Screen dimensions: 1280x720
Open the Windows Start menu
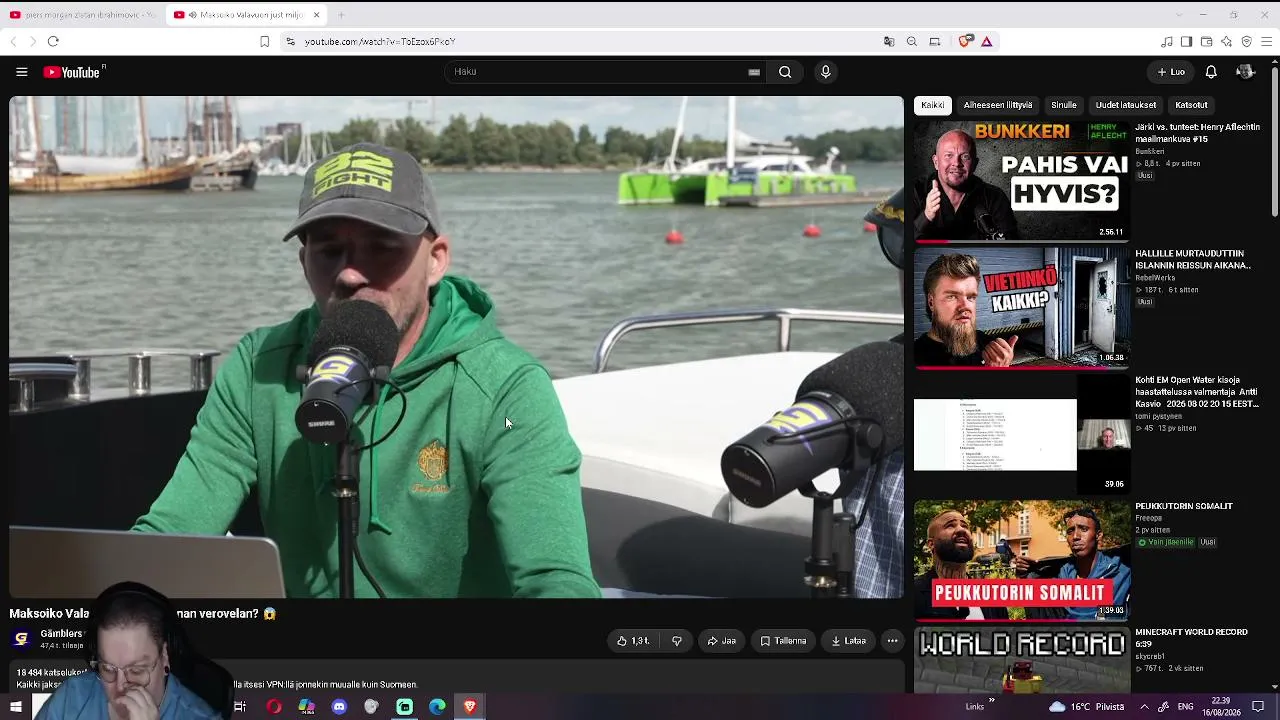[x=15, y=707]
